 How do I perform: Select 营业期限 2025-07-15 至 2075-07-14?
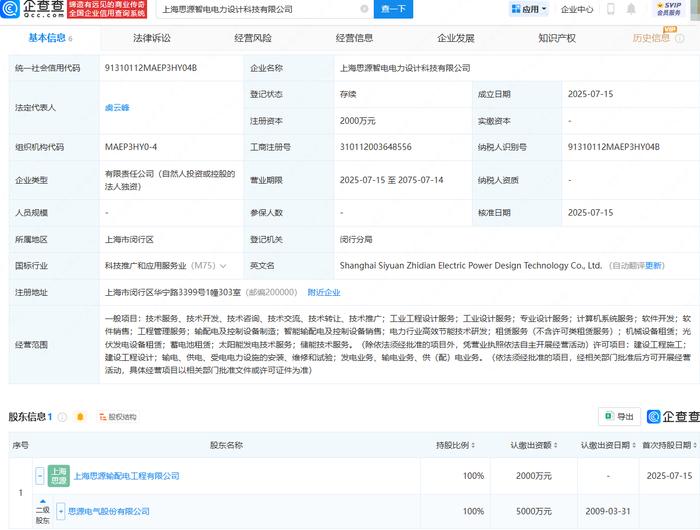click(392, 180)
